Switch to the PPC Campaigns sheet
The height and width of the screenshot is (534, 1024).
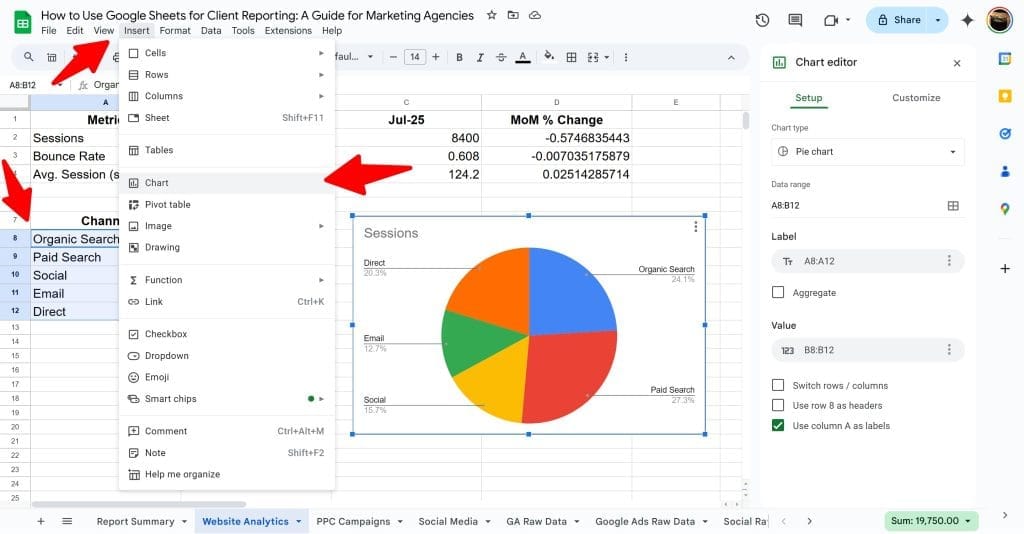pos(353,522)
